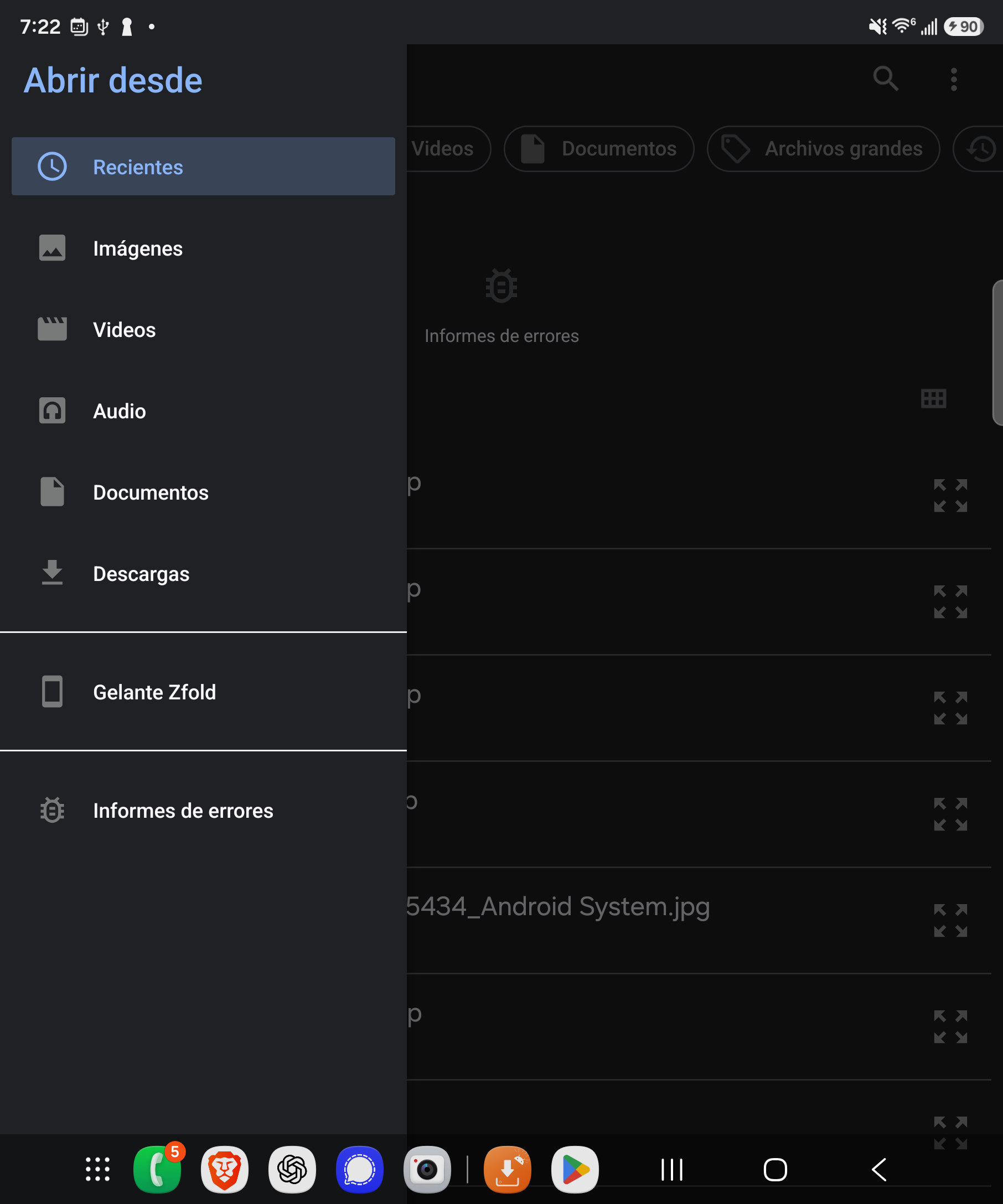The width and height of the screenshot is (1003, 1204).
Task: Open Google Play Store
Action: [x=575, y=1169]
